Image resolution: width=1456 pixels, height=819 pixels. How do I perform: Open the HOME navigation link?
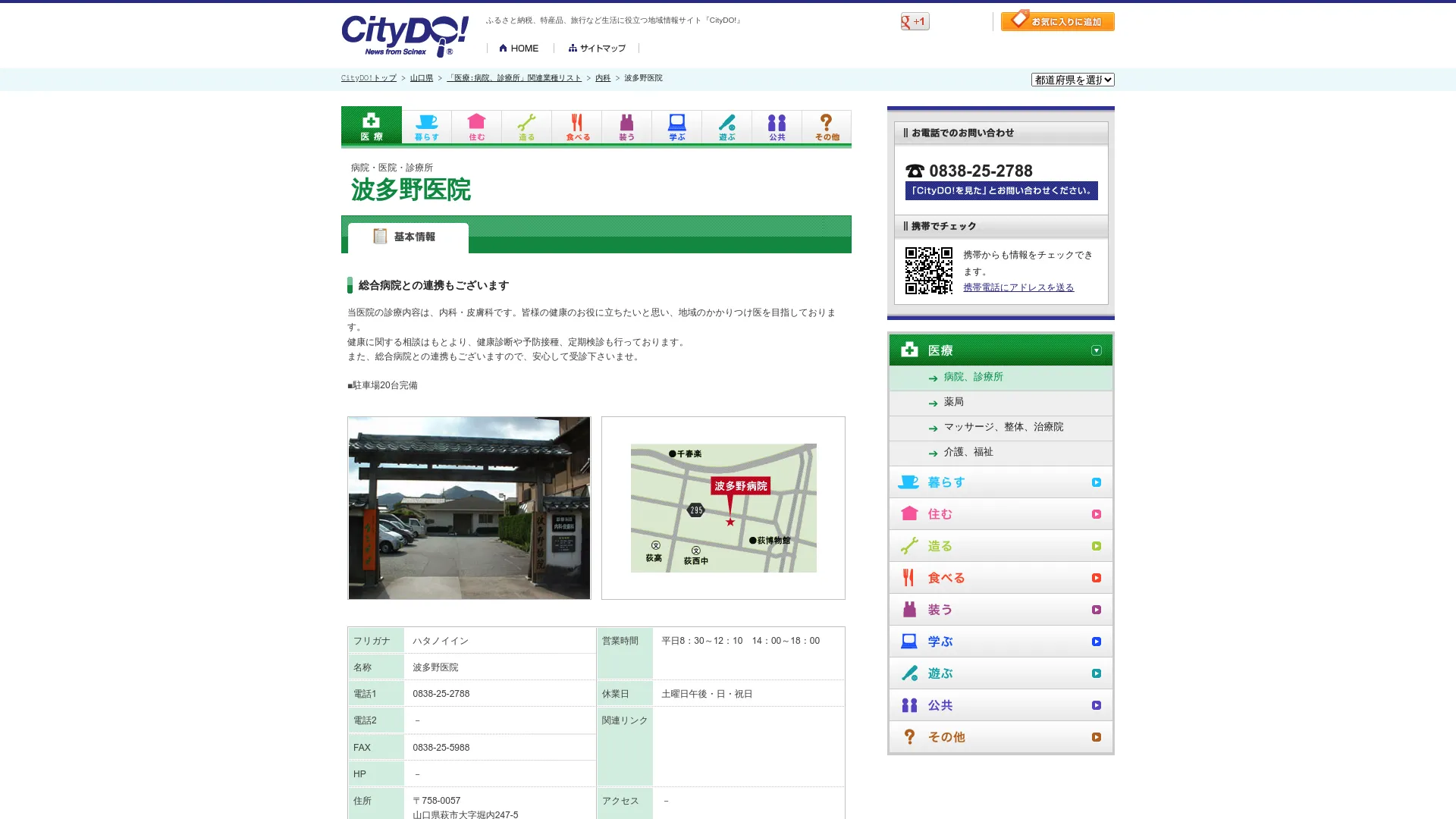(x=519, y=48)
